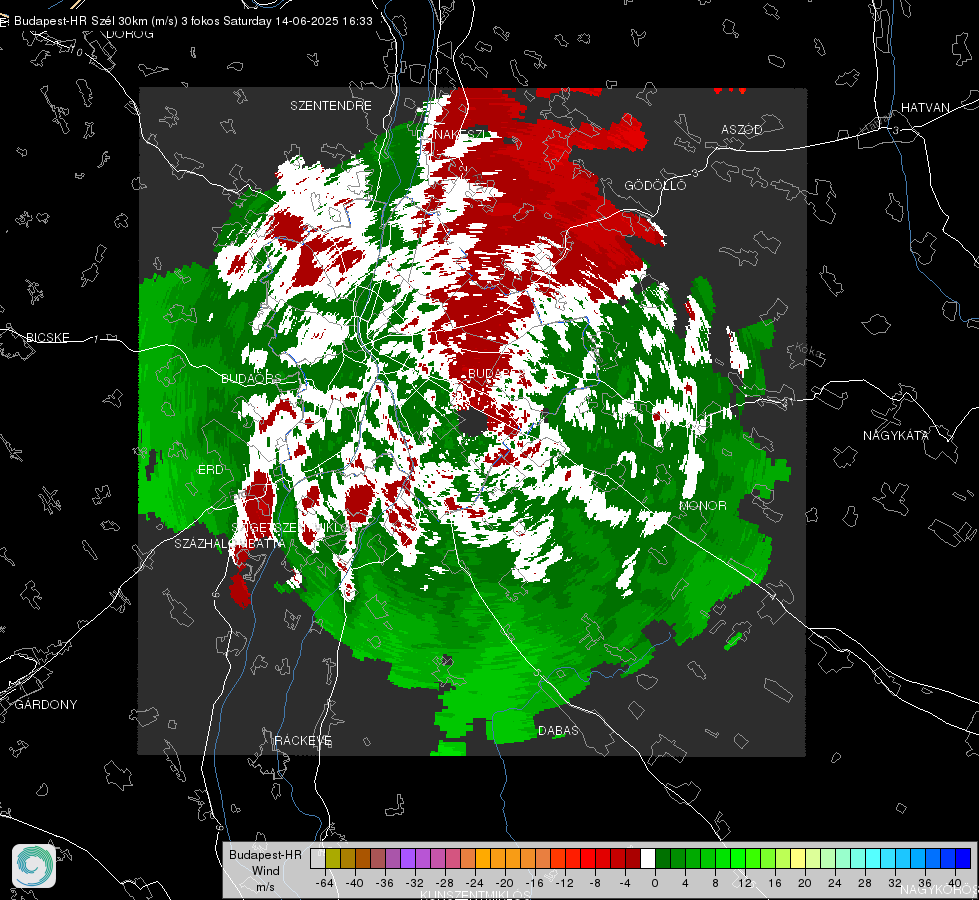This screenshot has width=979, height=900.
Task: Click the 0 value on the wind scale
Action: point(654,883)
